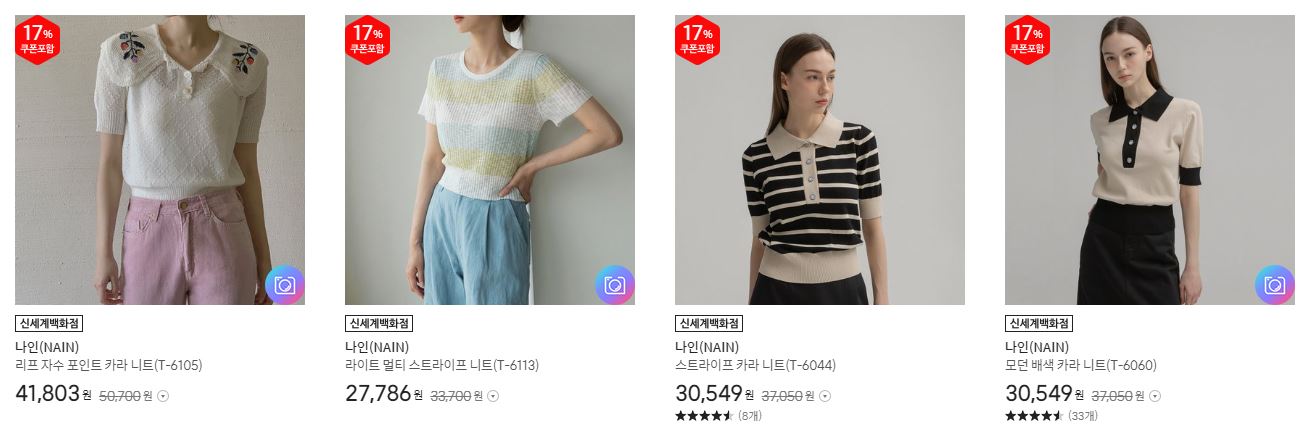Open 스트라이프 카라 니트(T-6044) product link
This screenshot has height=445, width=1305.
coord(755,366)
